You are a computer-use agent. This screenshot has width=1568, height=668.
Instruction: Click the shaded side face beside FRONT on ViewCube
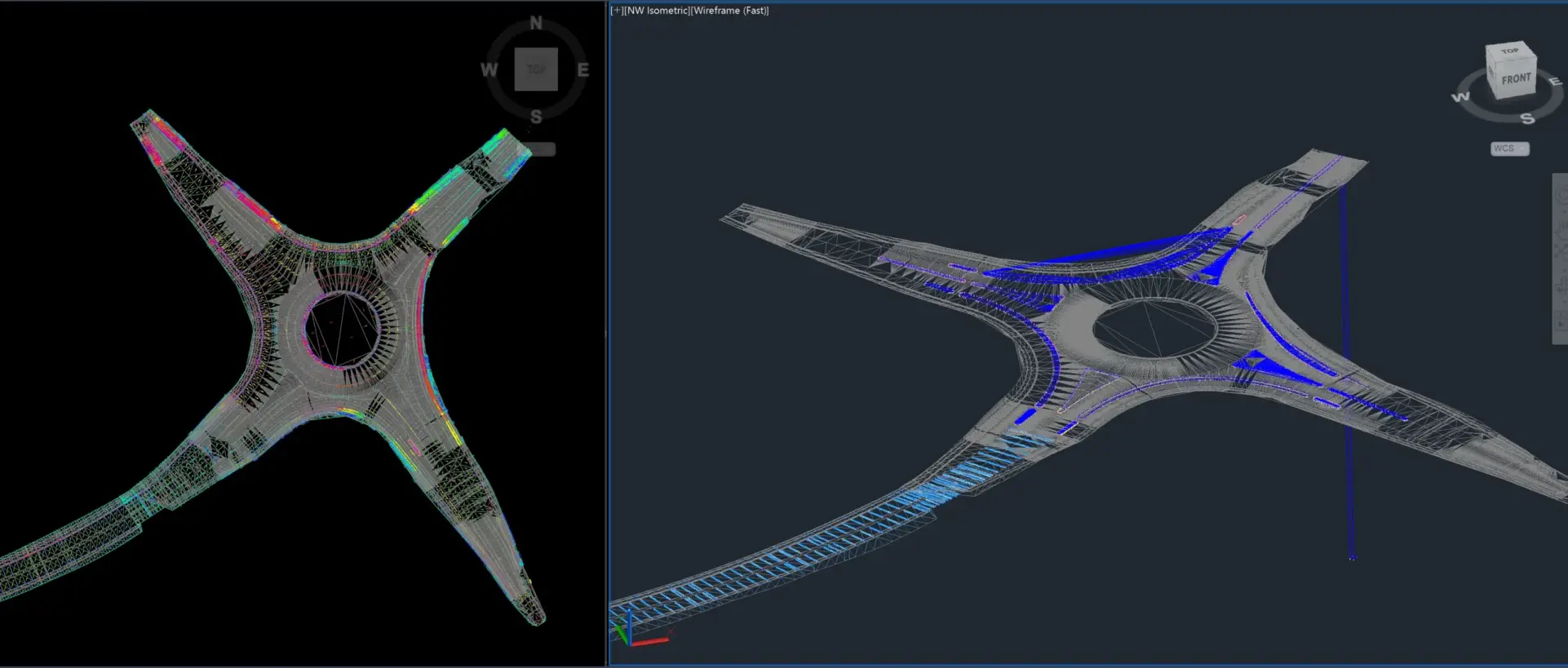[1492, 75]
